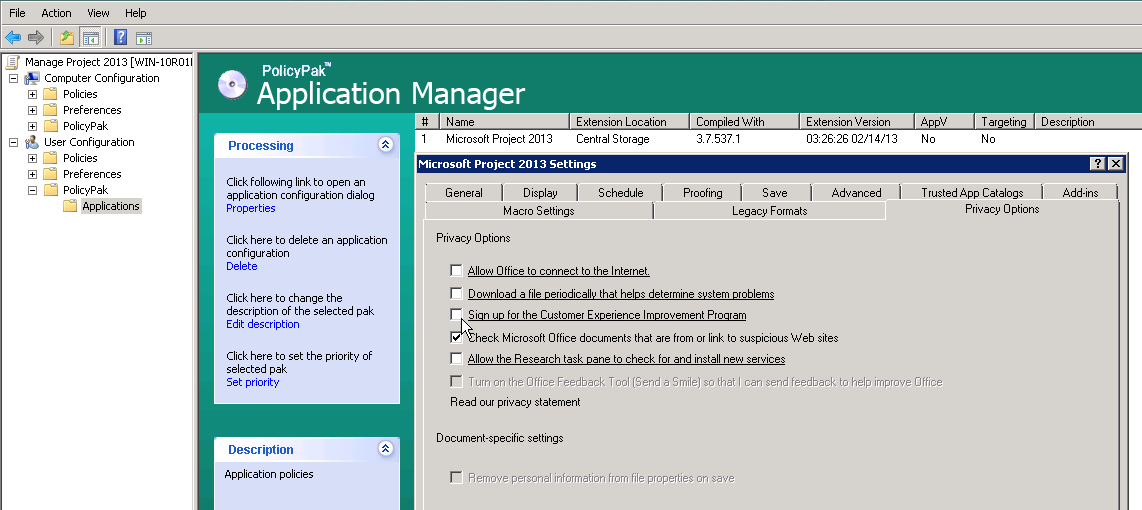
Task: Collapse the Processing panel chevron
Action: (x=386, y=145)
